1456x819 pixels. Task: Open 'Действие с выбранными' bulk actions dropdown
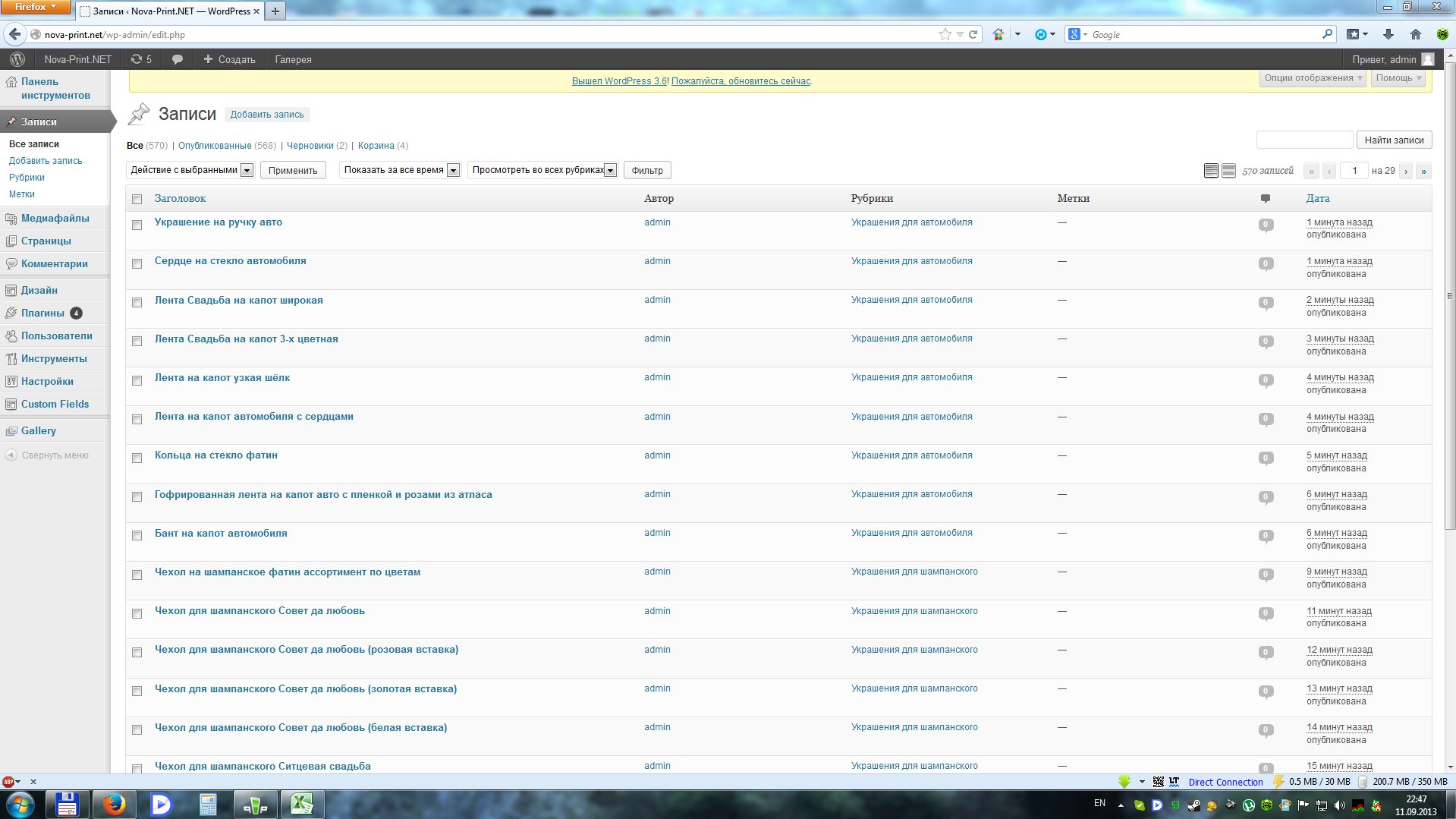coord(190,170)
